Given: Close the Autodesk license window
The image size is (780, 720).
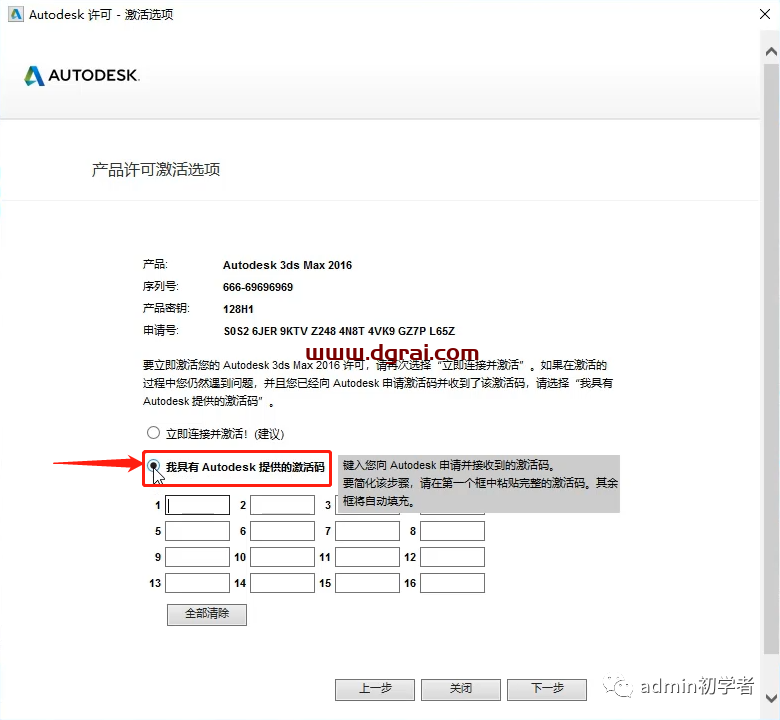Looking at the screenshot, I should [x=765, y=14].
